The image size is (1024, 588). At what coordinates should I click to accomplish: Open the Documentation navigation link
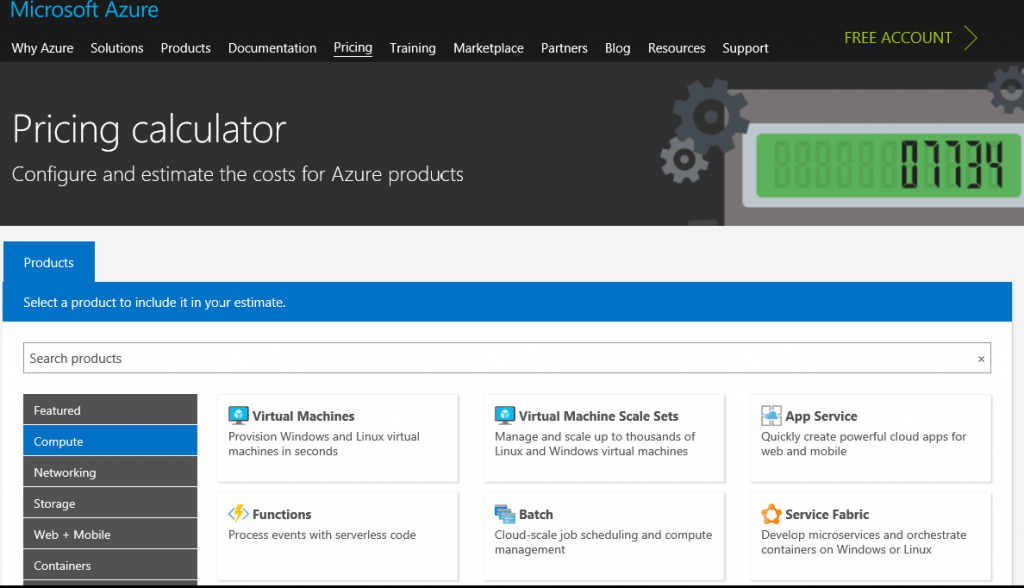[272, 48]
